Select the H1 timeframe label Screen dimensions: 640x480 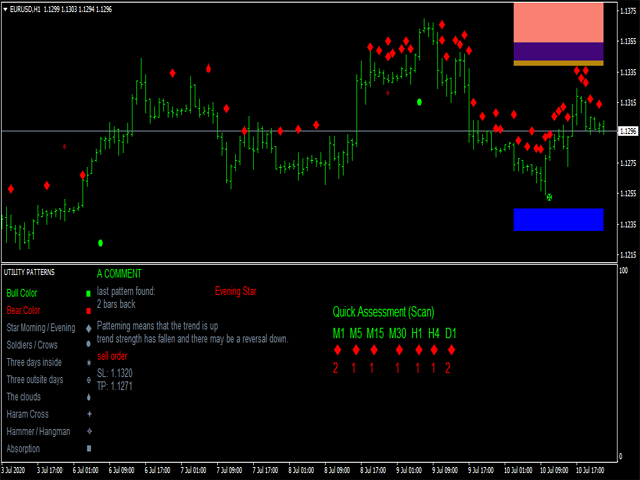click(x=417, y=333)
